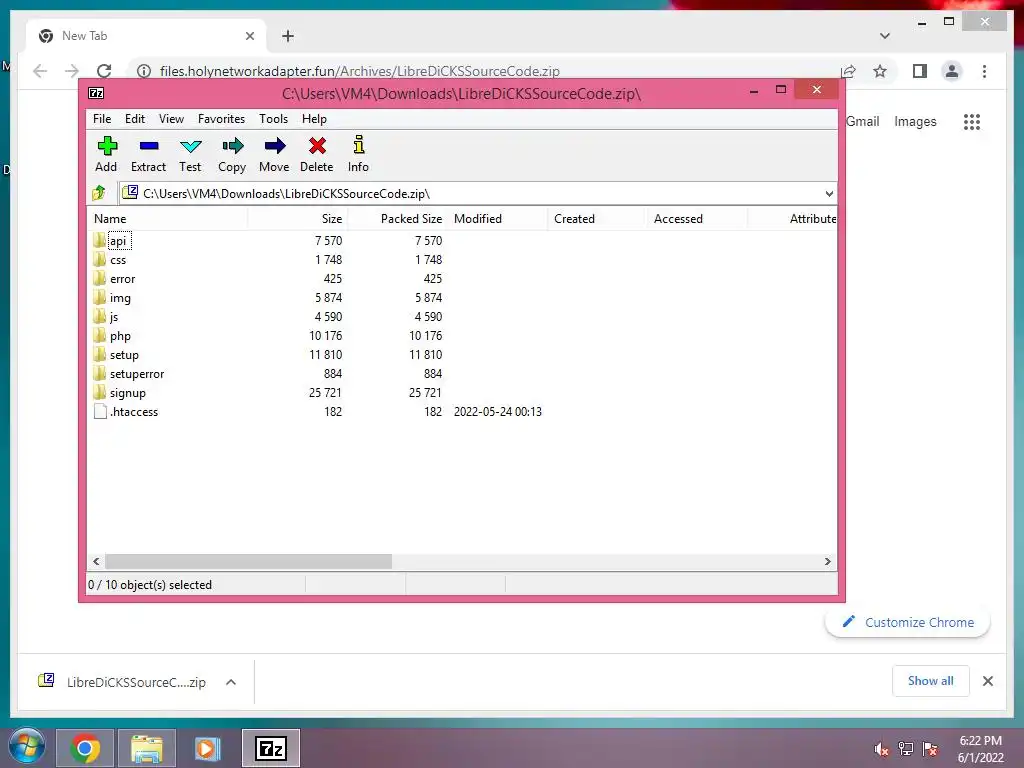This screenshot has height=768, width=1024.
Task: Select the api folder icon
Action: 99,240
